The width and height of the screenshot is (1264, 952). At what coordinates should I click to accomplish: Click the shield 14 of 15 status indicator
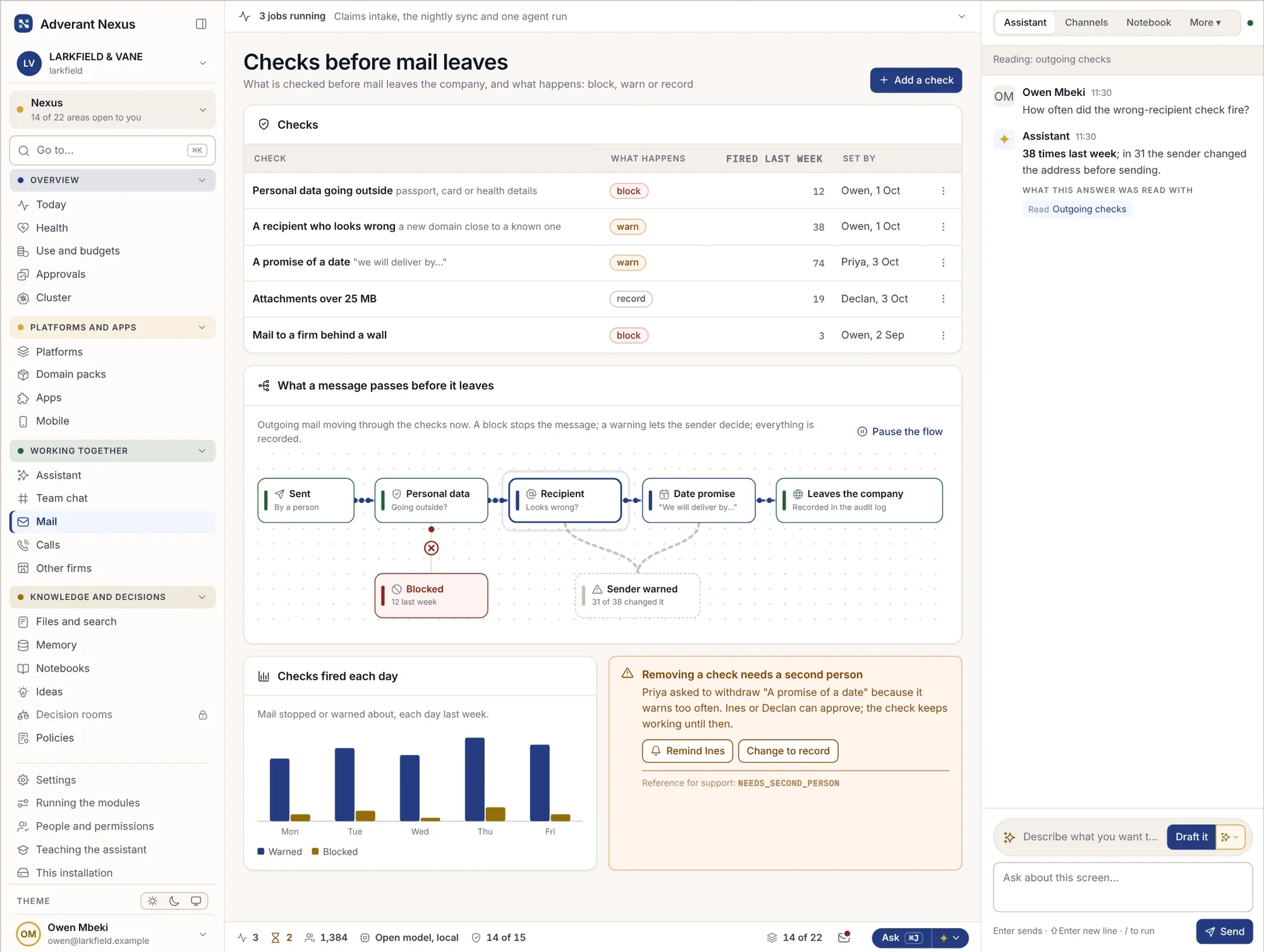[x=499, y=937]
